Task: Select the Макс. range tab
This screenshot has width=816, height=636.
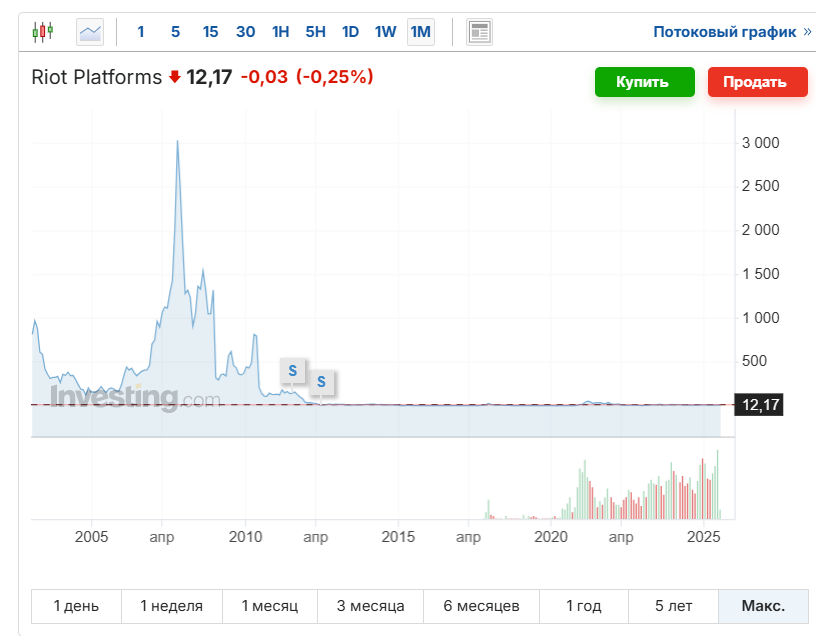Action: (763, 606)
